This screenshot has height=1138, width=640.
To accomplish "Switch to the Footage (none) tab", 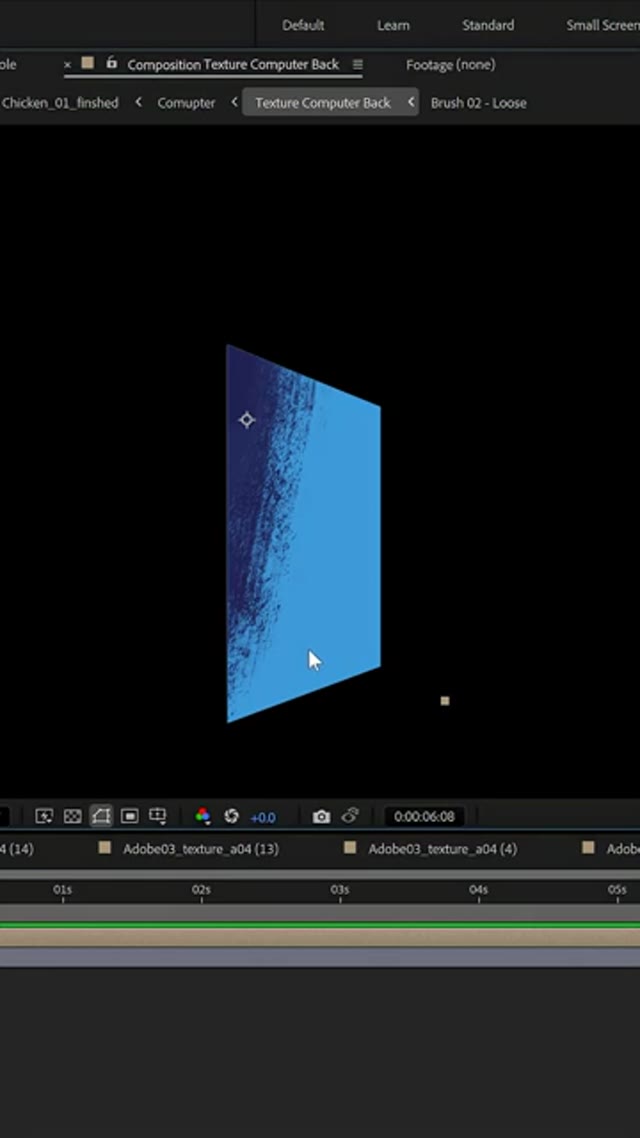I will [450, 65].
